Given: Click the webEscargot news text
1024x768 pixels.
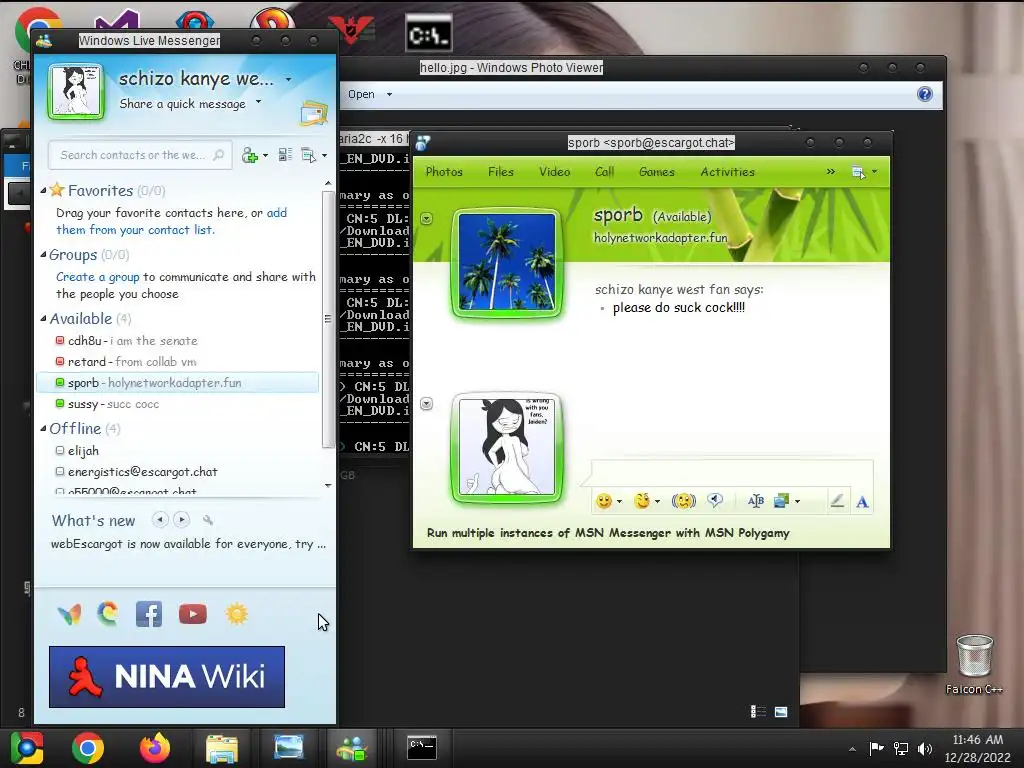Looking at the screenshot, I should (x=188, y=544).
